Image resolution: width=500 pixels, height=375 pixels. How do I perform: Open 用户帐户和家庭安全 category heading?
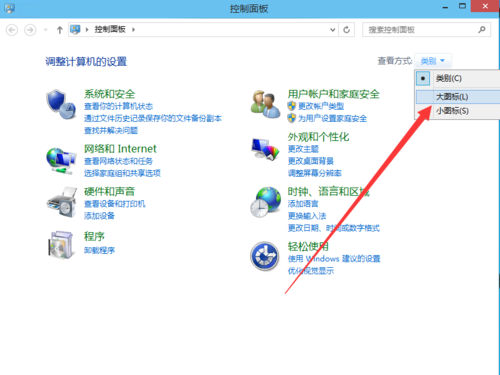(334, 94)
